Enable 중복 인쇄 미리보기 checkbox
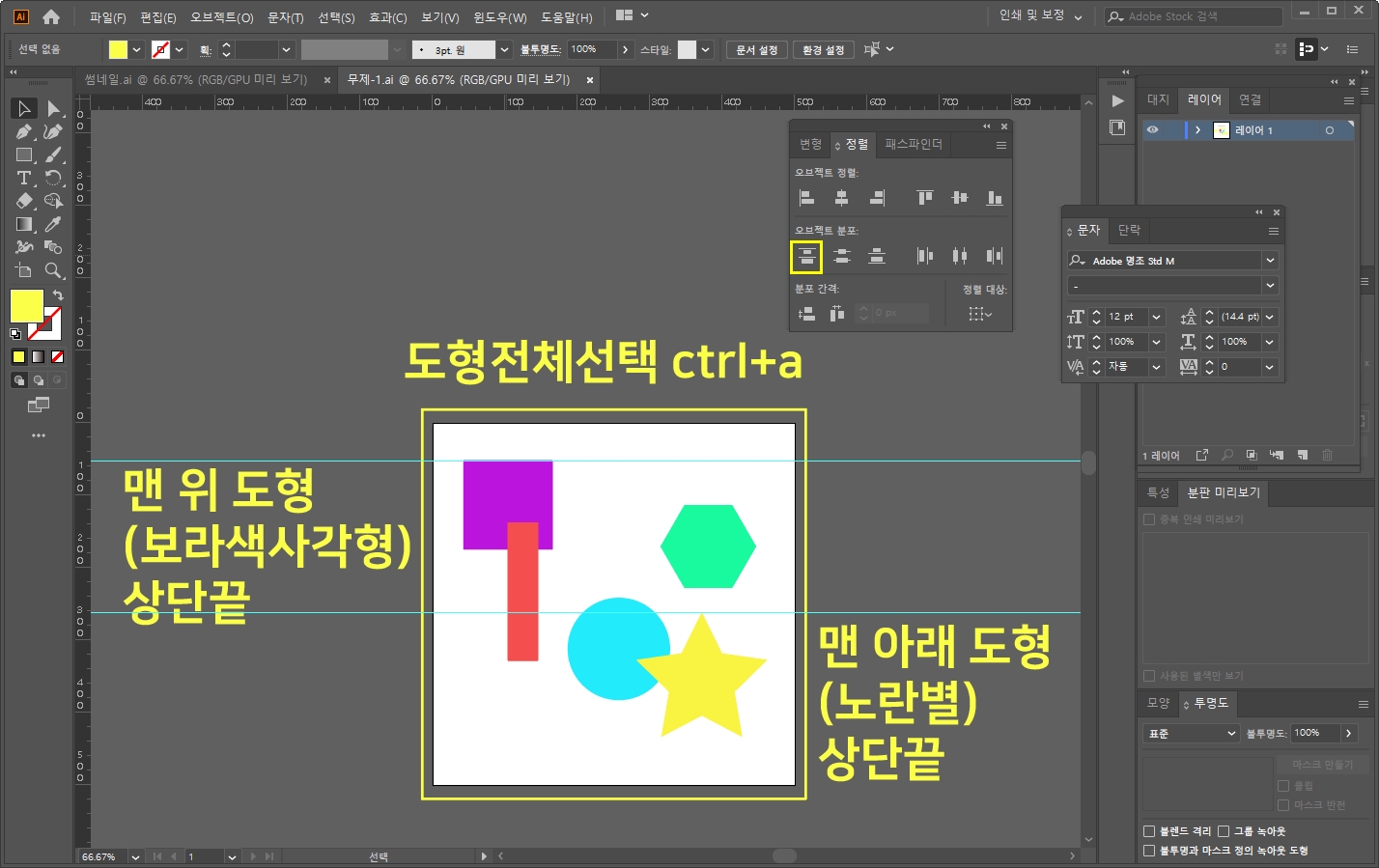 tap(1149, 519)
